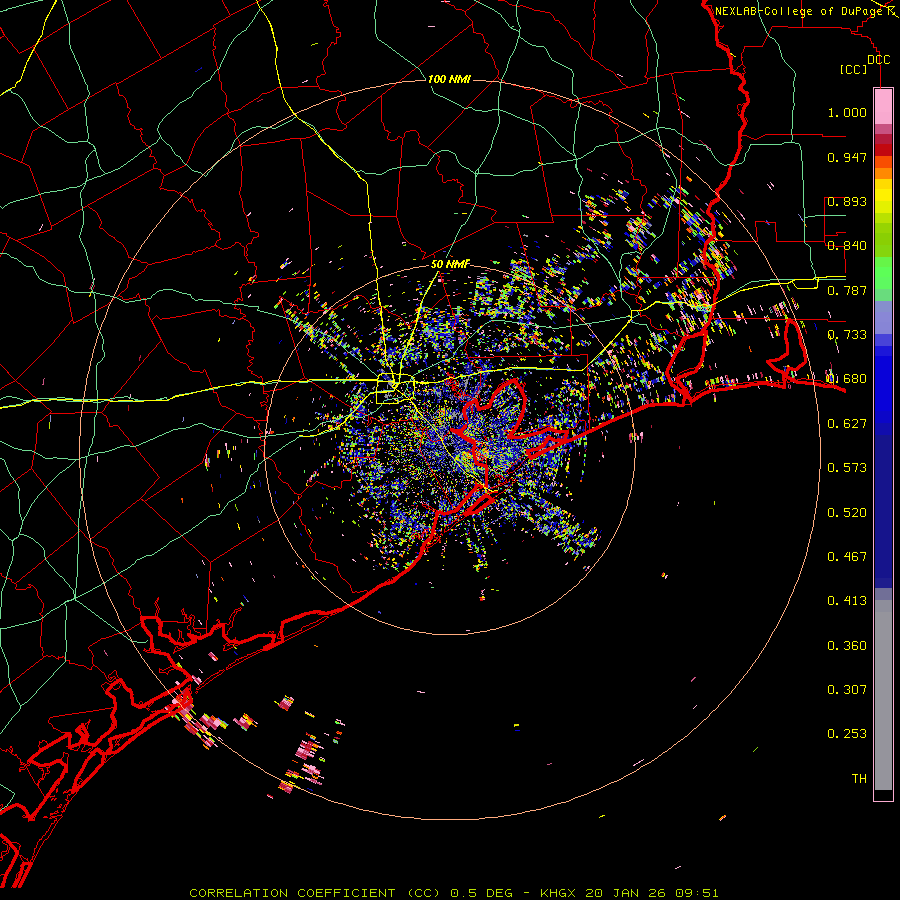The image size is (900, 900).
Task: Click the gray segment of the color bar
Action: (x=883, y=695)
